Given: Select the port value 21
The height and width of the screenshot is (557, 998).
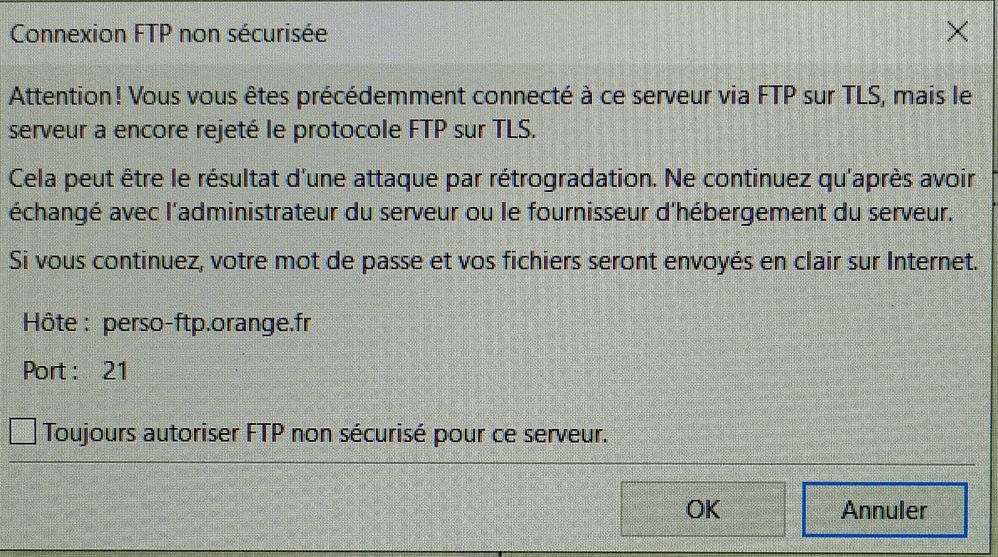Looking at the screenshot, I should tap(115, 371).
